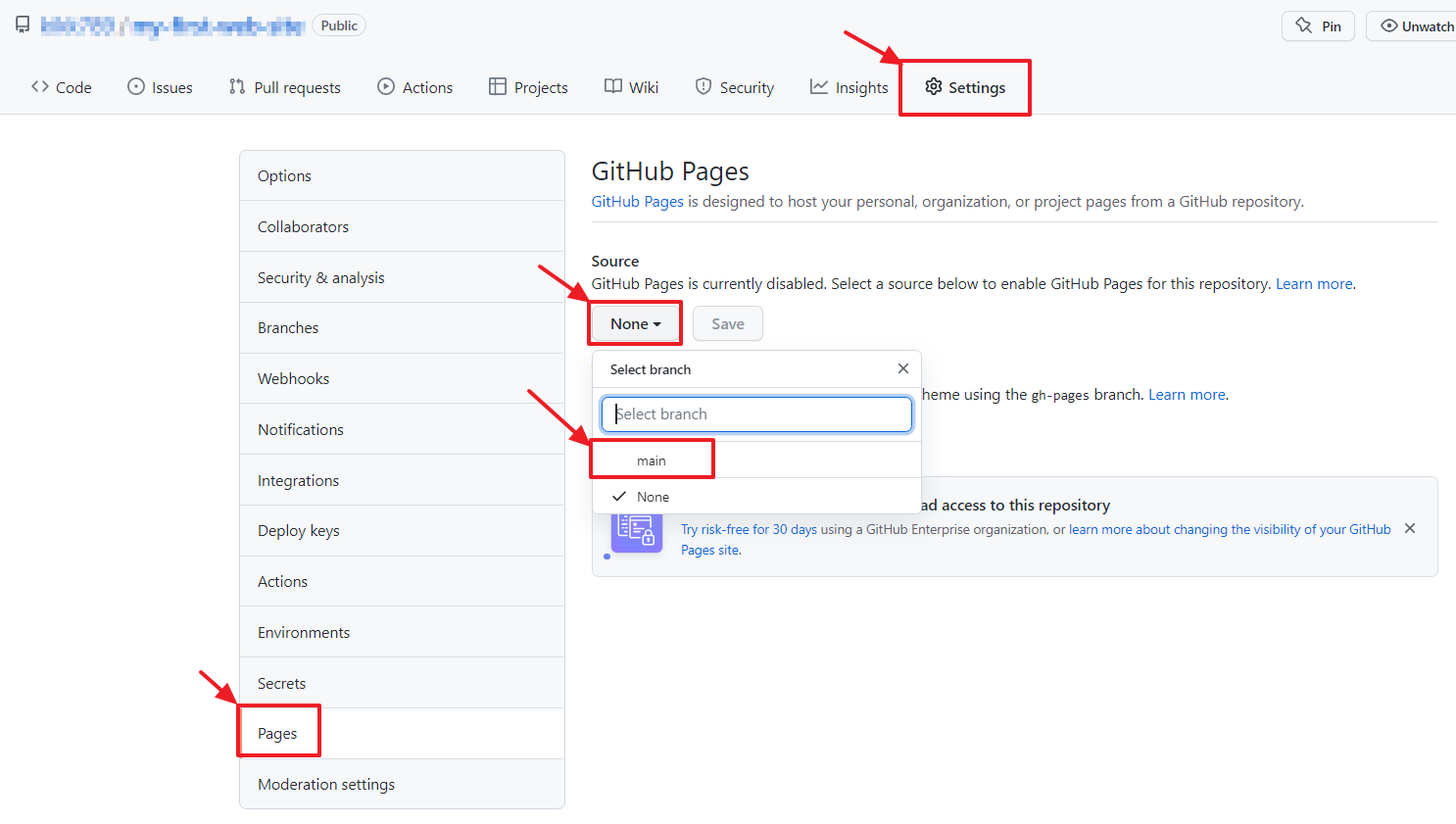Viewport: 1456px width, 824px height.
Task: Open Secrets settings
Action: (x=402, y=683)
